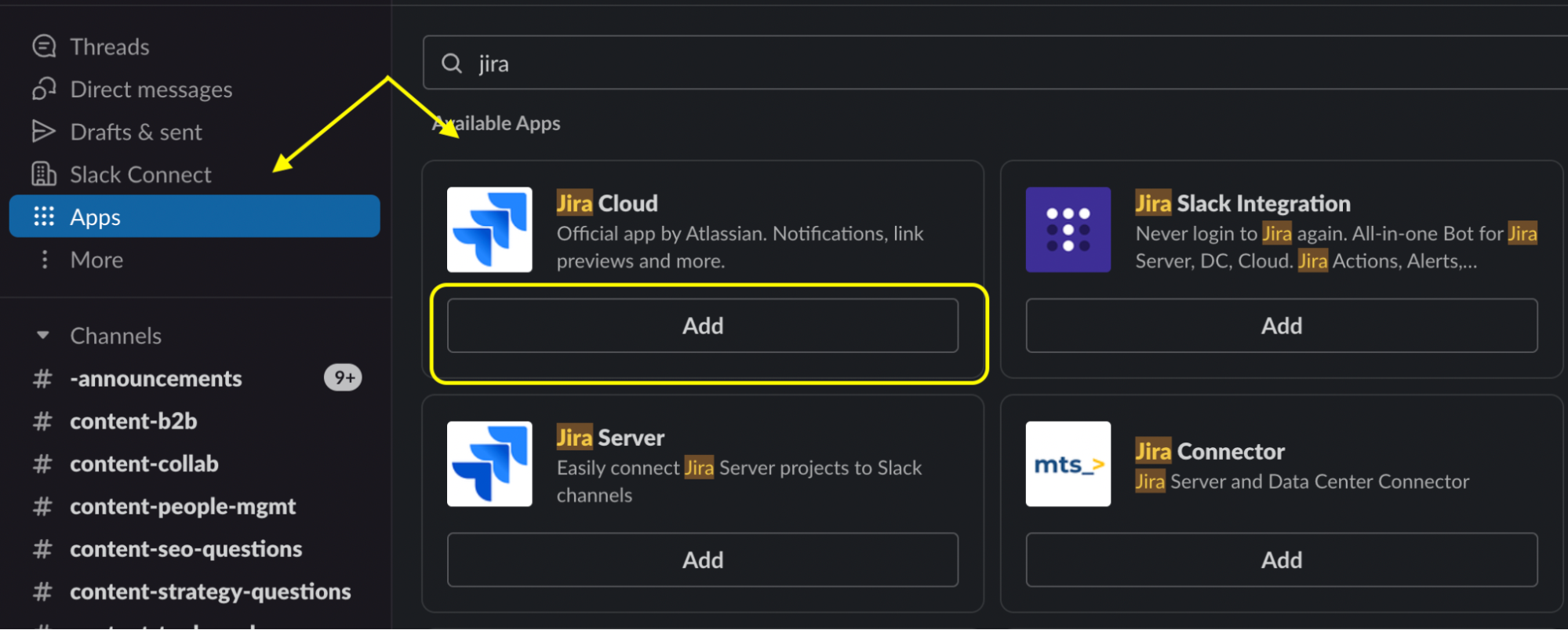Open Drafts & sent
The image size is (1568, 630).
point(136,132)
